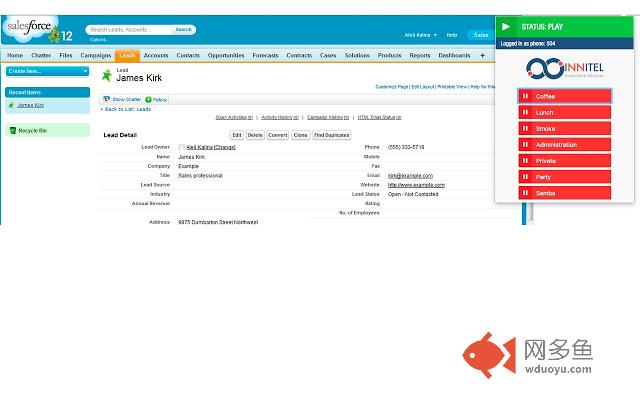Open the Dashboards tab

tap(454, 55)
